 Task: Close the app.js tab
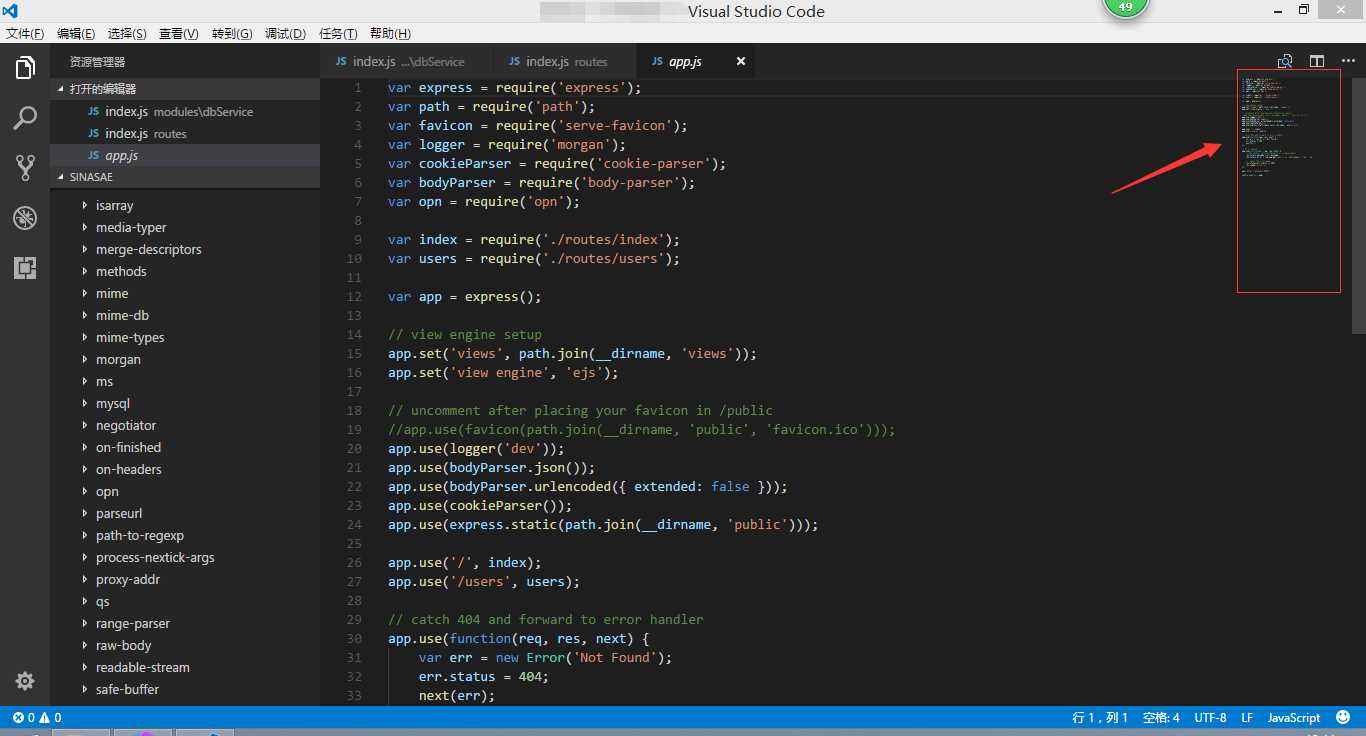point(741,61)
